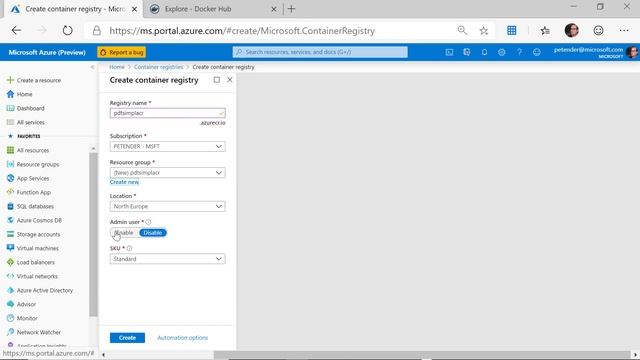Screen dimensions: 640x360
Task: Go to Home breadcrumb
Action: [117, 67]
